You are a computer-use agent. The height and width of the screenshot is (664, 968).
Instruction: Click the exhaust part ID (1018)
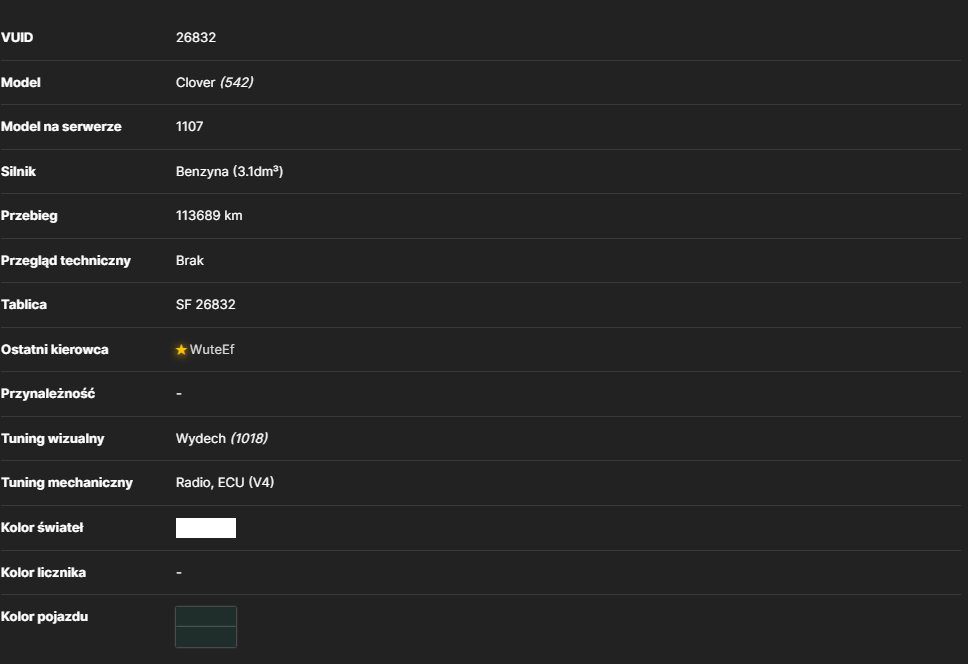pyautogui.click(x=249, y=438)
